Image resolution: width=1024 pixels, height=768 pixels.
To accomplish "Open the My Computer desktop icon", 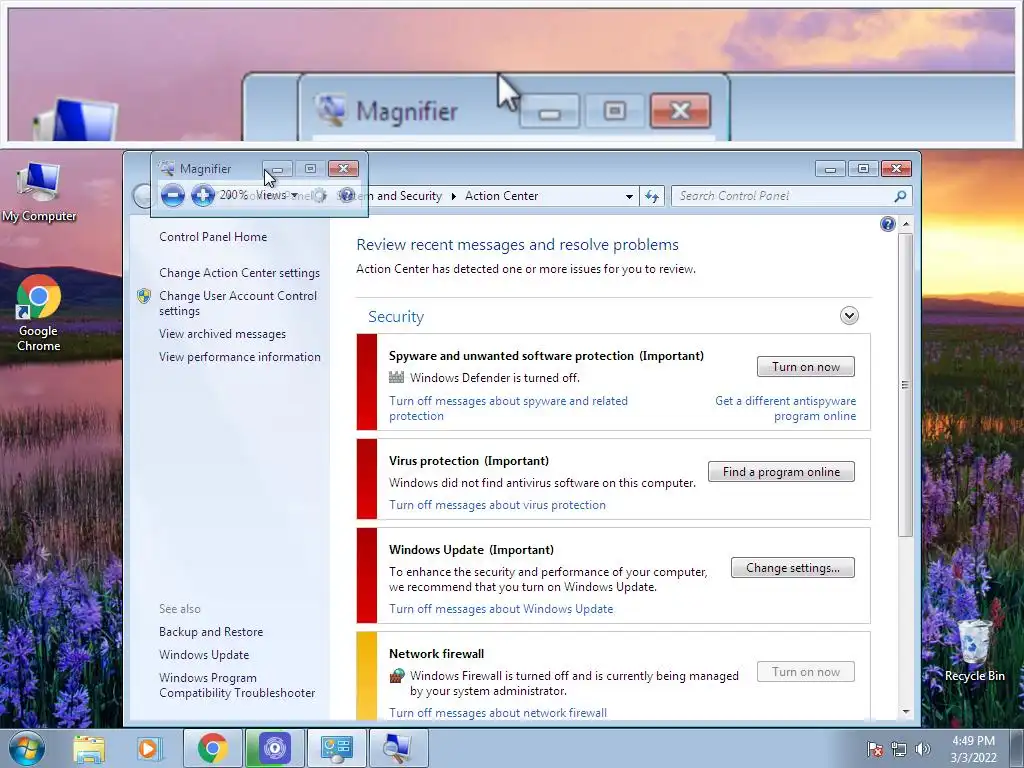I will pyautogui.click(x=39, y=193).
